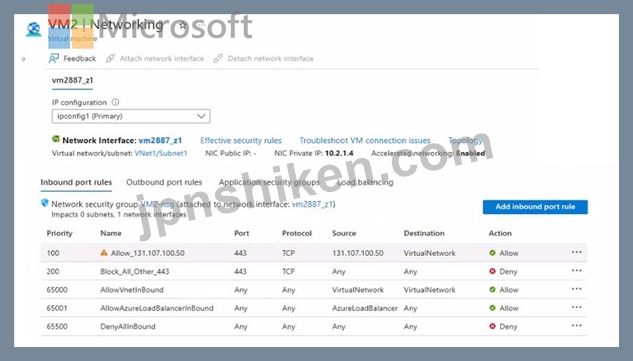633x361 pixels.
Task: Open more options for the AllowVnetInBound rule
Action: coord(576,289)
